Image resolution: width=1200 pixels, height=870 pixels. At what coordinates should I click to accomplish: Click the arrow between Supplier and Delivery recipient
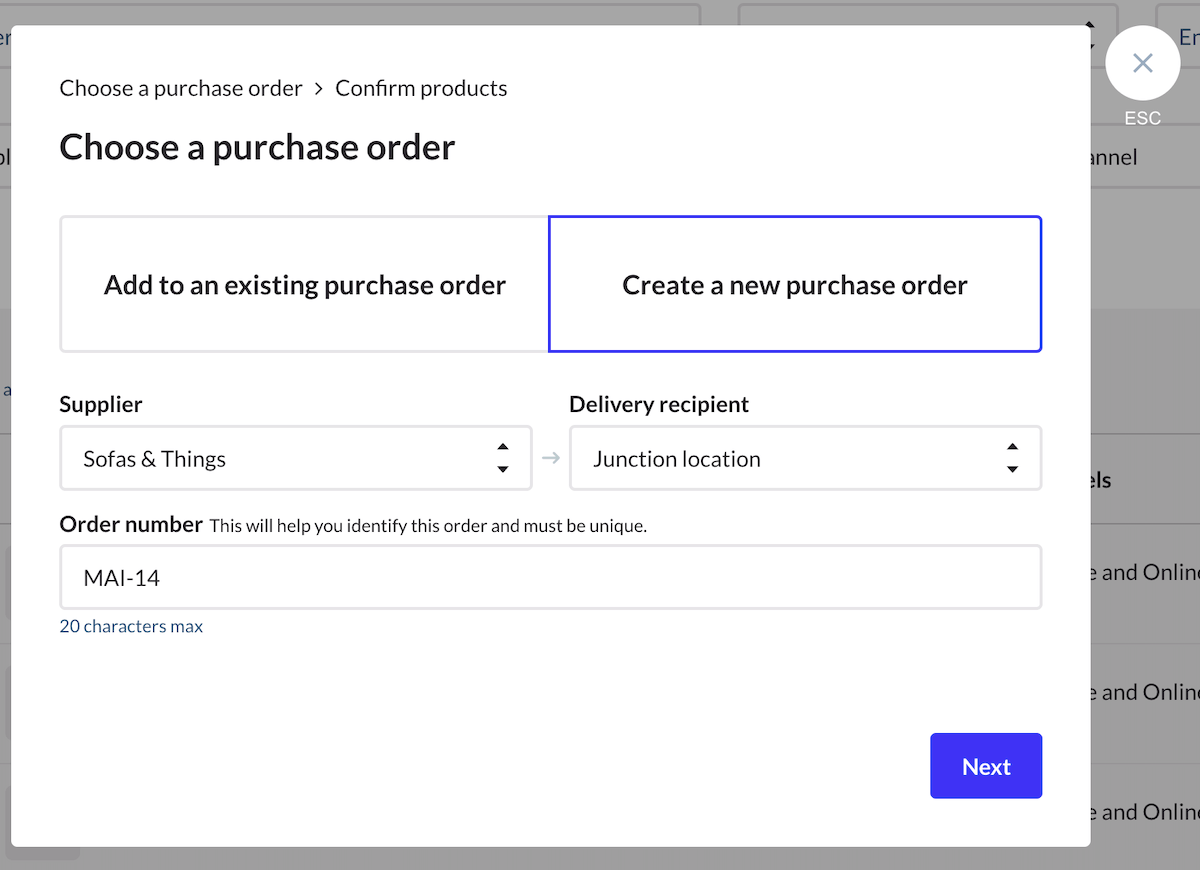551,458
